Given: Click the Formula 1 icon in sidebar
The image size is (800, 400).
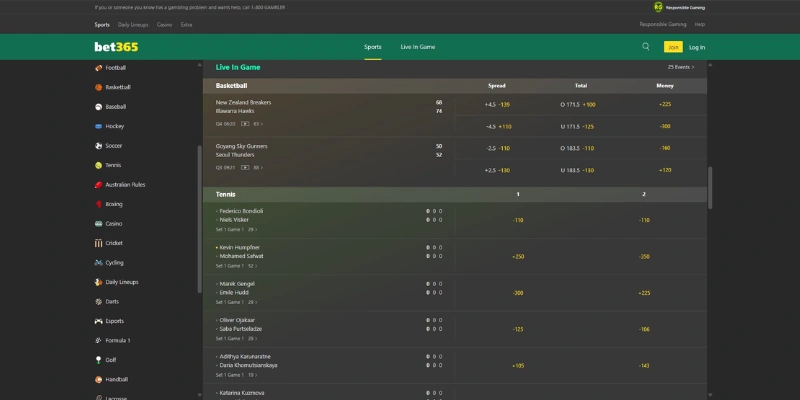Looking at the screenshot, I should (98, 340).
